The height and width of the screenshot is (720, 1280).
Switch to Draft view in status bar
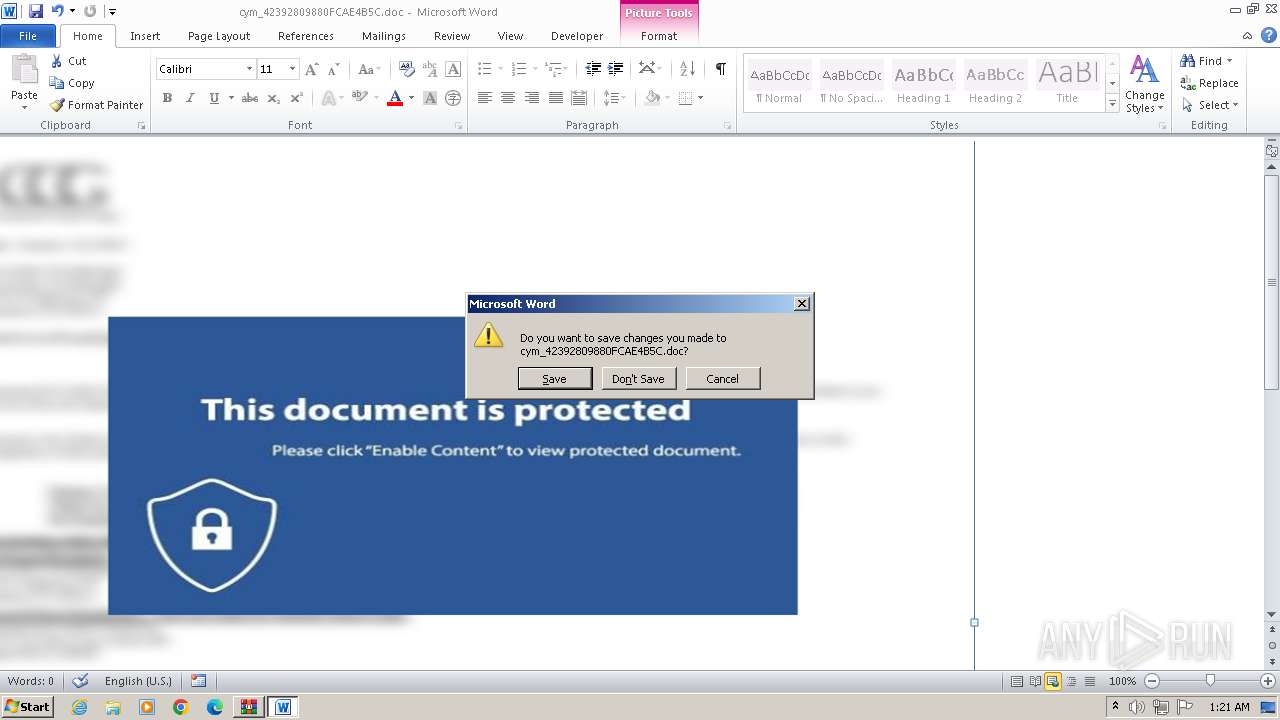1089,681
